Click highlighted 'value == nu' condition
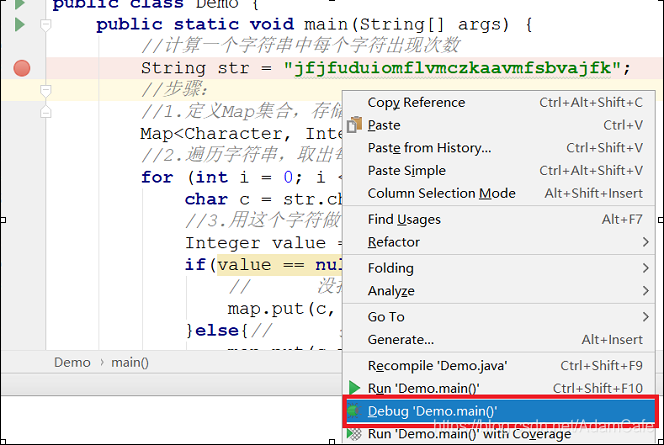 pyautogui.click(x=279, y=265)
